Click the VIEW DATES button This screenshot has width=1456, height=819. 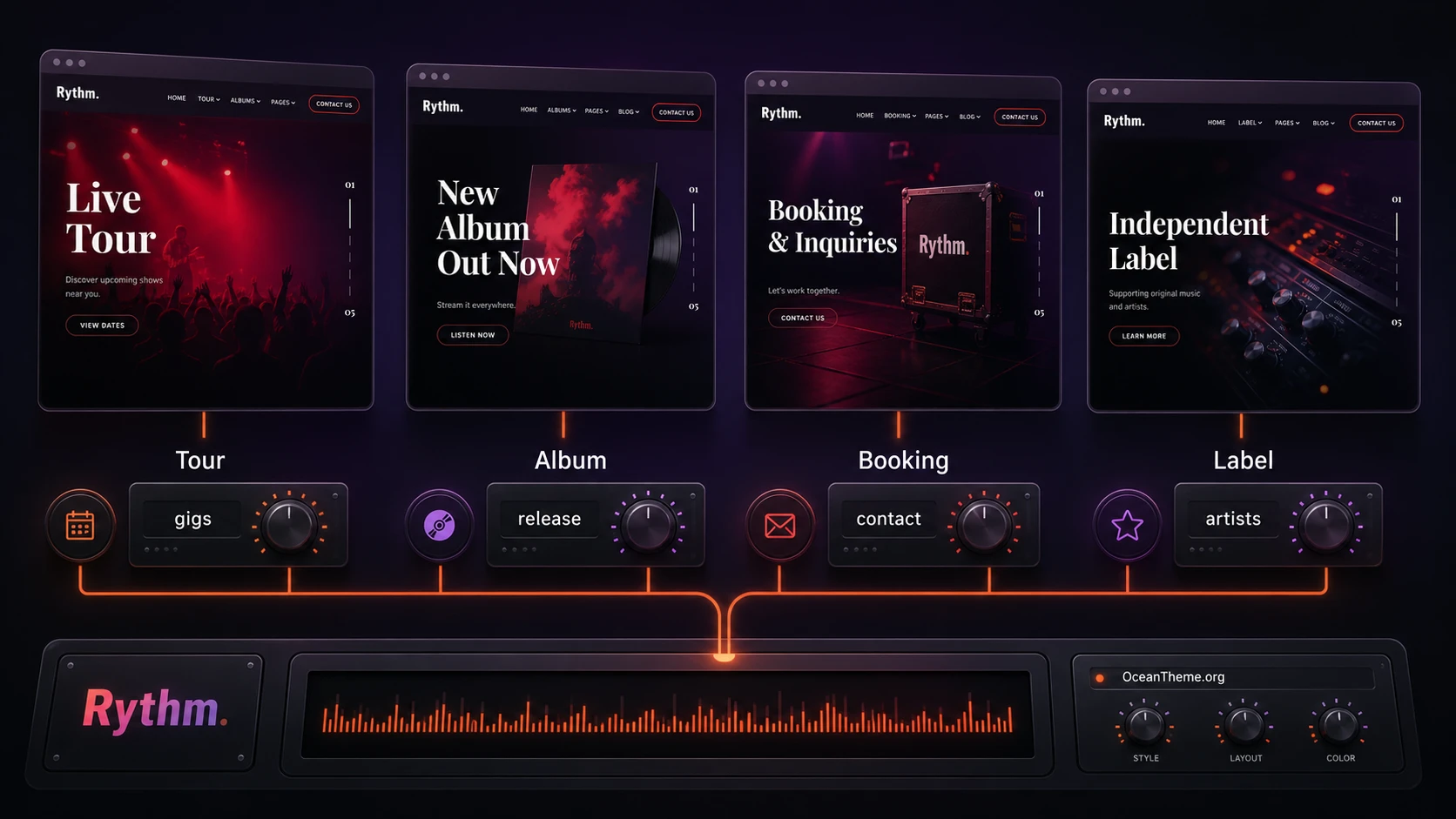pyautogui.click(x=102, y=326)
